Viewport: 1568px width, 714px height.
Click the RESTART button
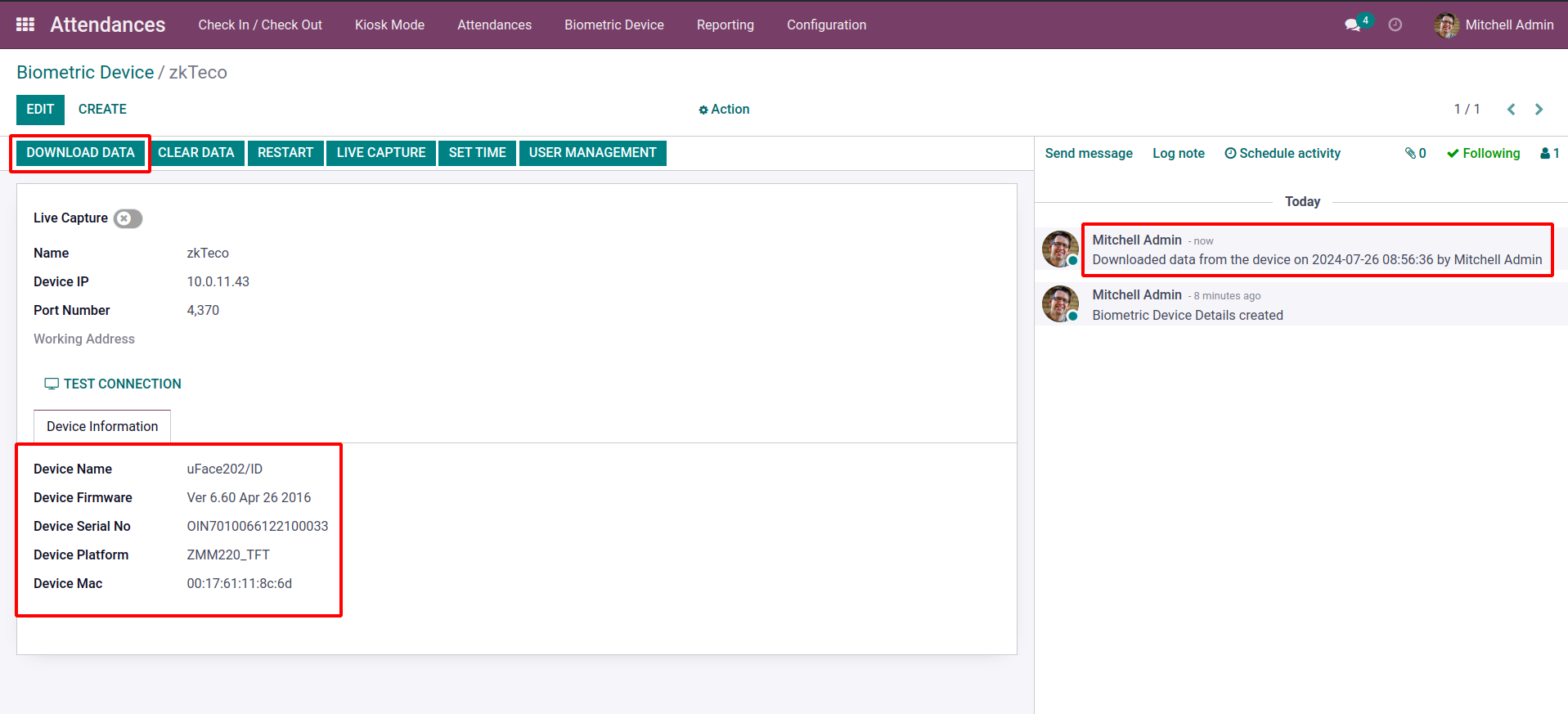pos(285,153)
